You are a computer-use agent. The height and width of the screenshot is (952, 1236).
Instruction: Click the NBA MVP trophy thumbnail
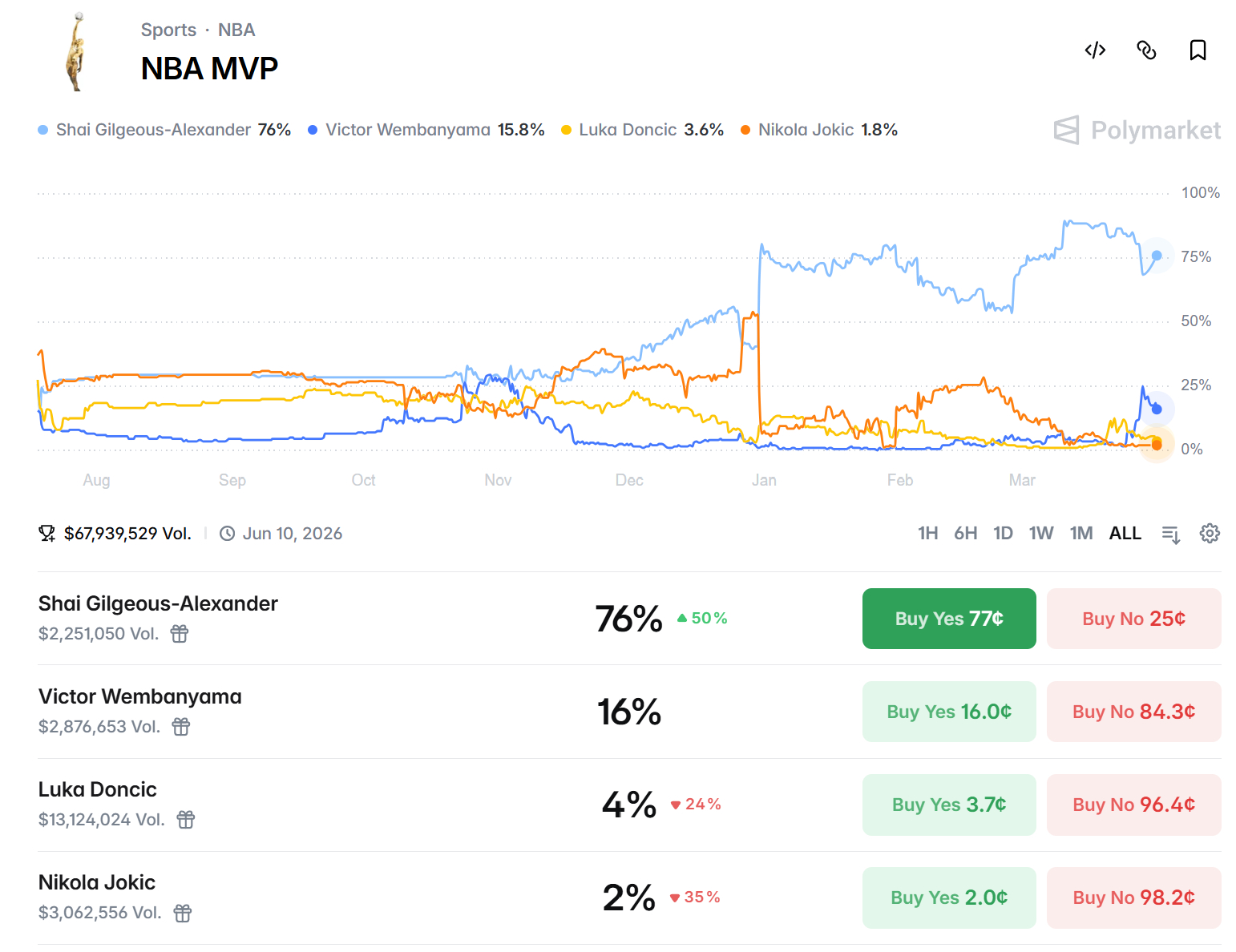pos(76,52)
